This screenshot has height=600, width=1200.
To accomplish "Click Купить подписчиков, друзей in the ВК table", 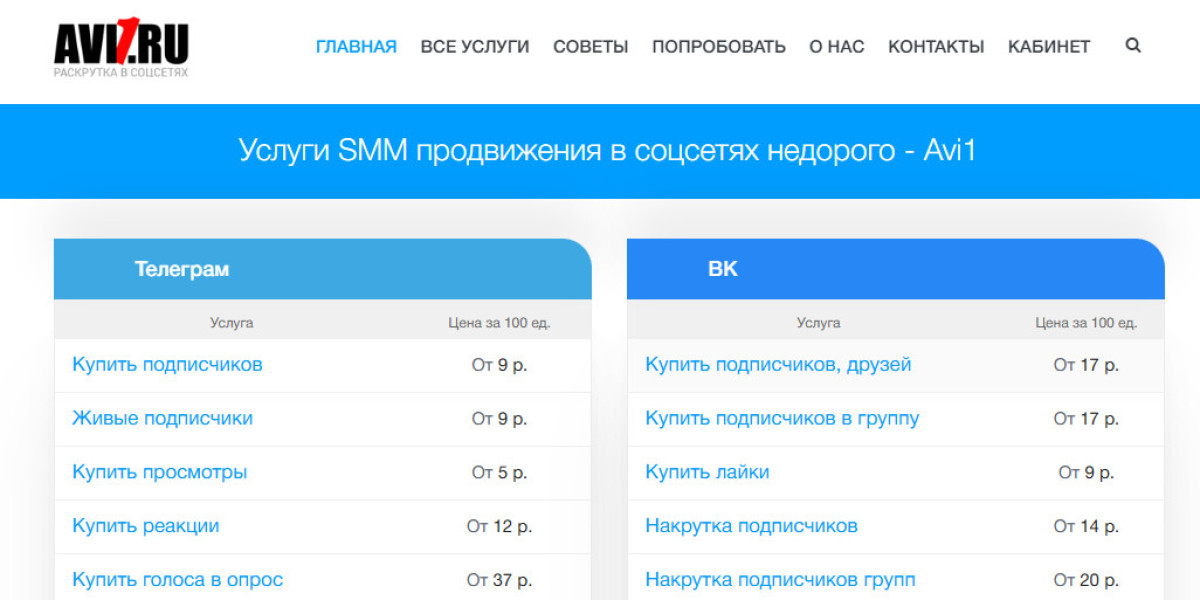I will coord(778,365).
